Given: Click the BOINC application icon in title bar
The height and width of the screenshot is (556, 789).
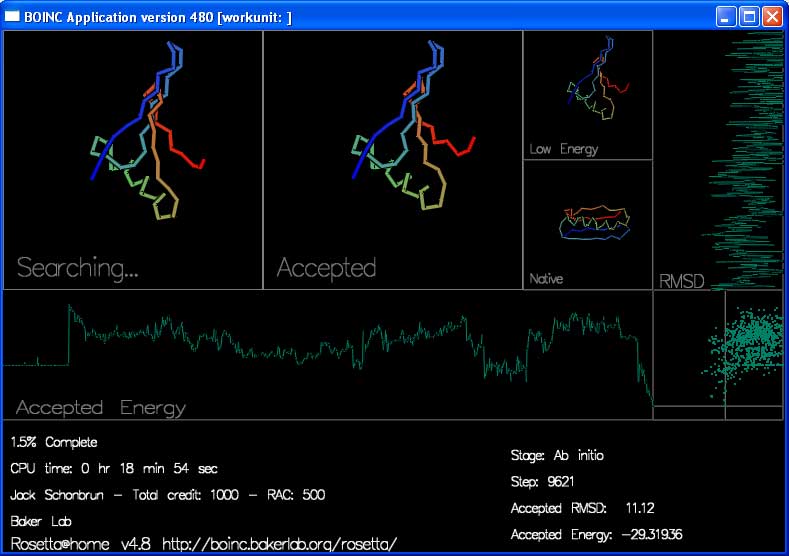Looking at the screenshot, I should (12, 17).
